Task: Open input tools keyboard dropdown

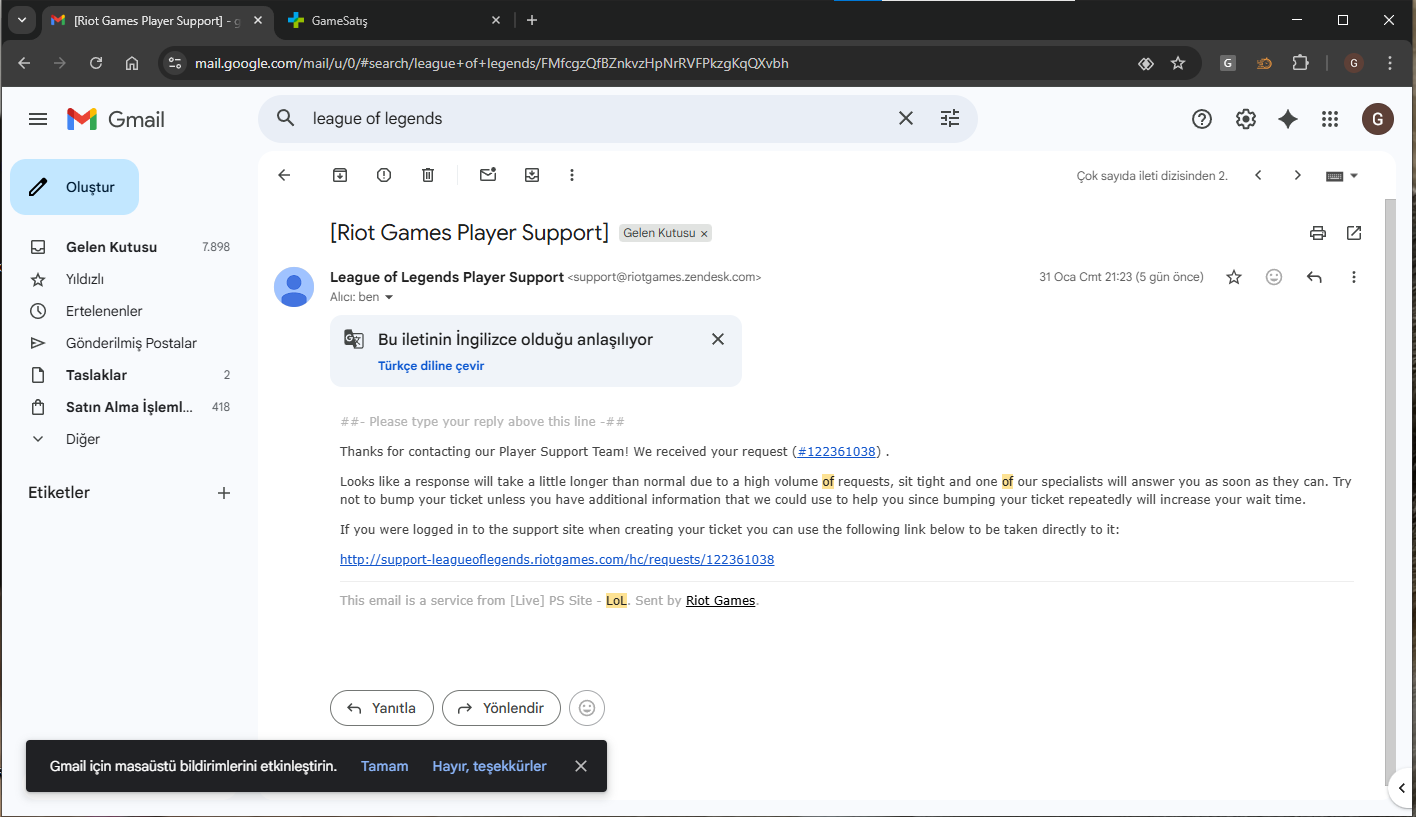Action: (1342, 175)
